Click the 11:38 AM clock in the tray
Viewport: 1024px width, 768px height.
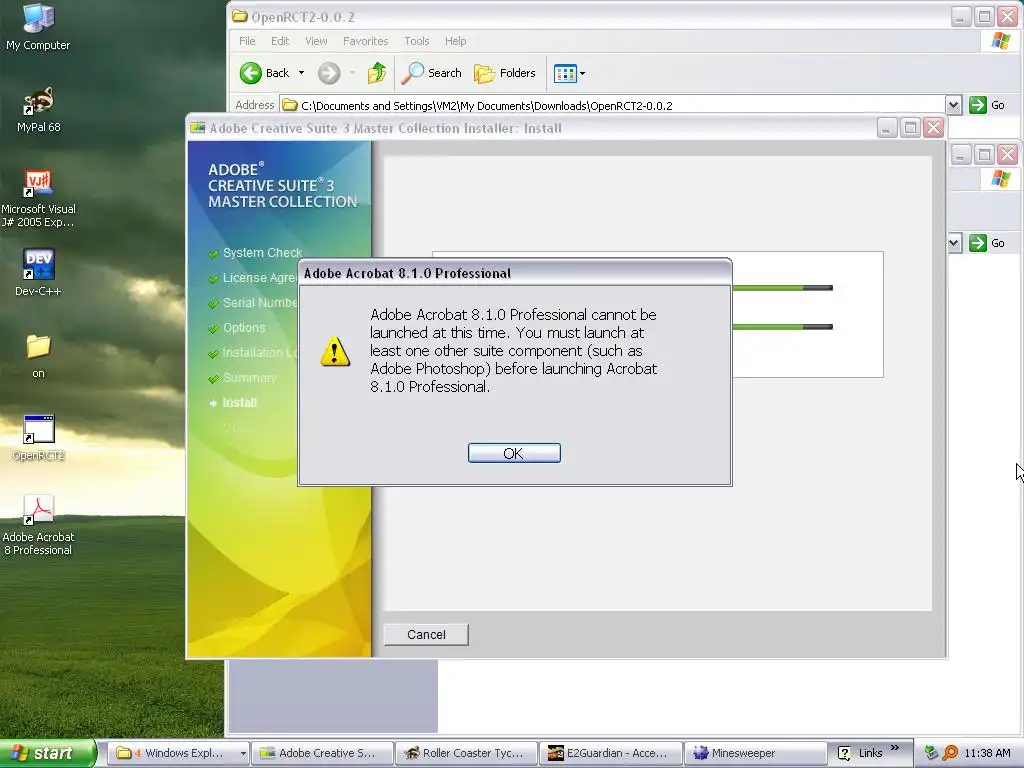987,753
